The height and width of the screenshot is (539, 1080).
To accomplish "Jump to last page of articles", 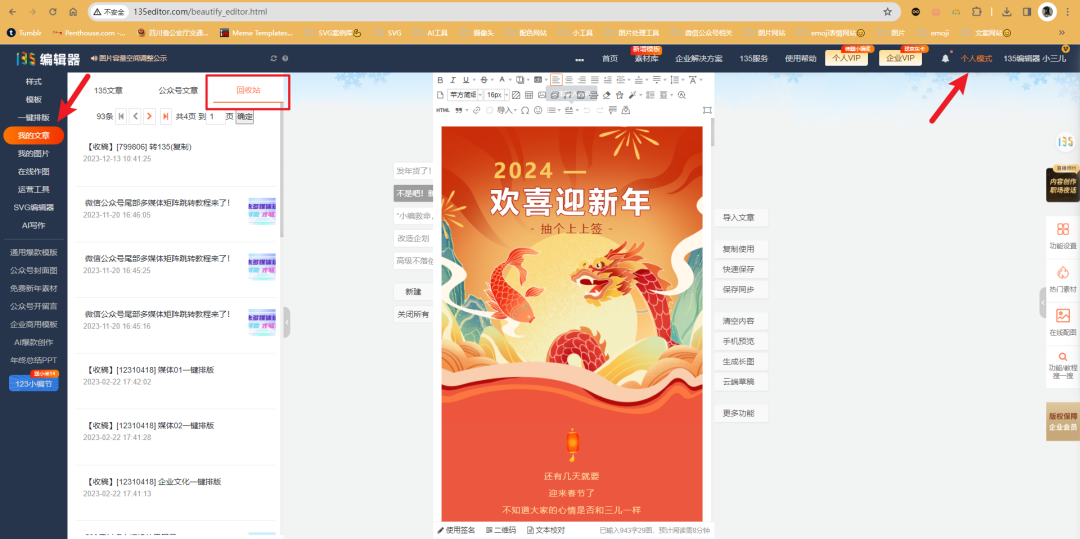I will [x=165, y=116].
